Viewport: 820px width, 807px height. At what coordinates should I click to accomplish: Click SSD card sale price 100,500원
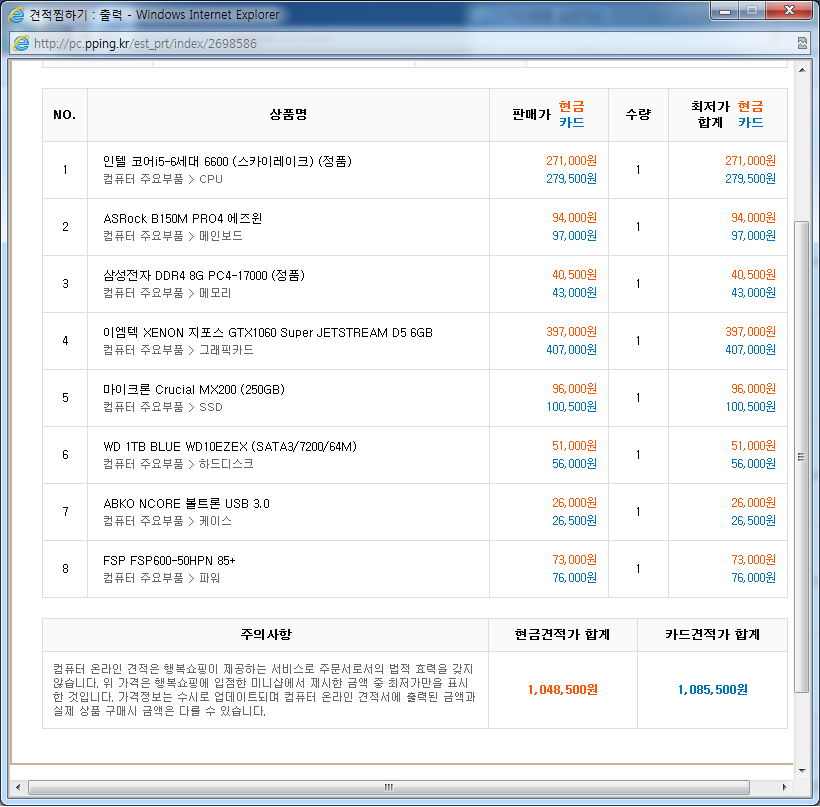(571, 406)
